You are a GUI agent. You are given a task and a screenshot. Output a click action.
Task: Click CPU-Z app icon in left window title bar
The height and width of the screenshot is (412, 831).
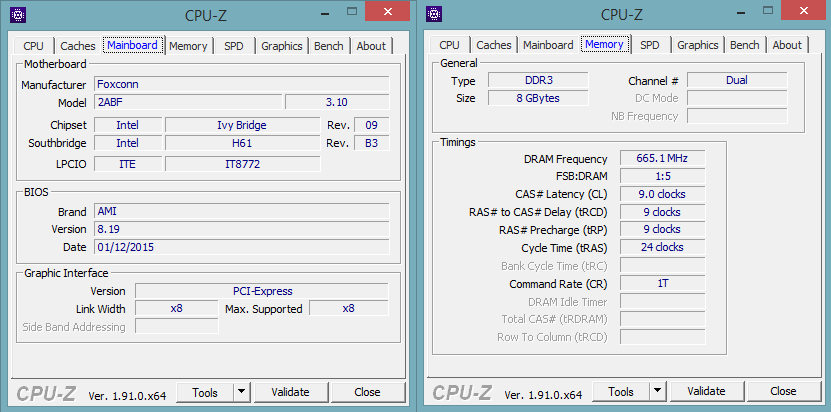click(x=19, y=15)
